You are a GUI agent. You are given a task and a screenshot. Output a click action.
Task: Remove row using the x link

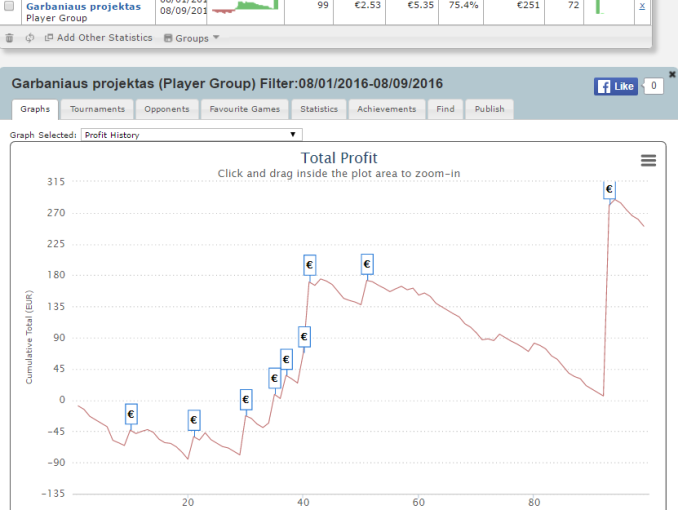642,6
